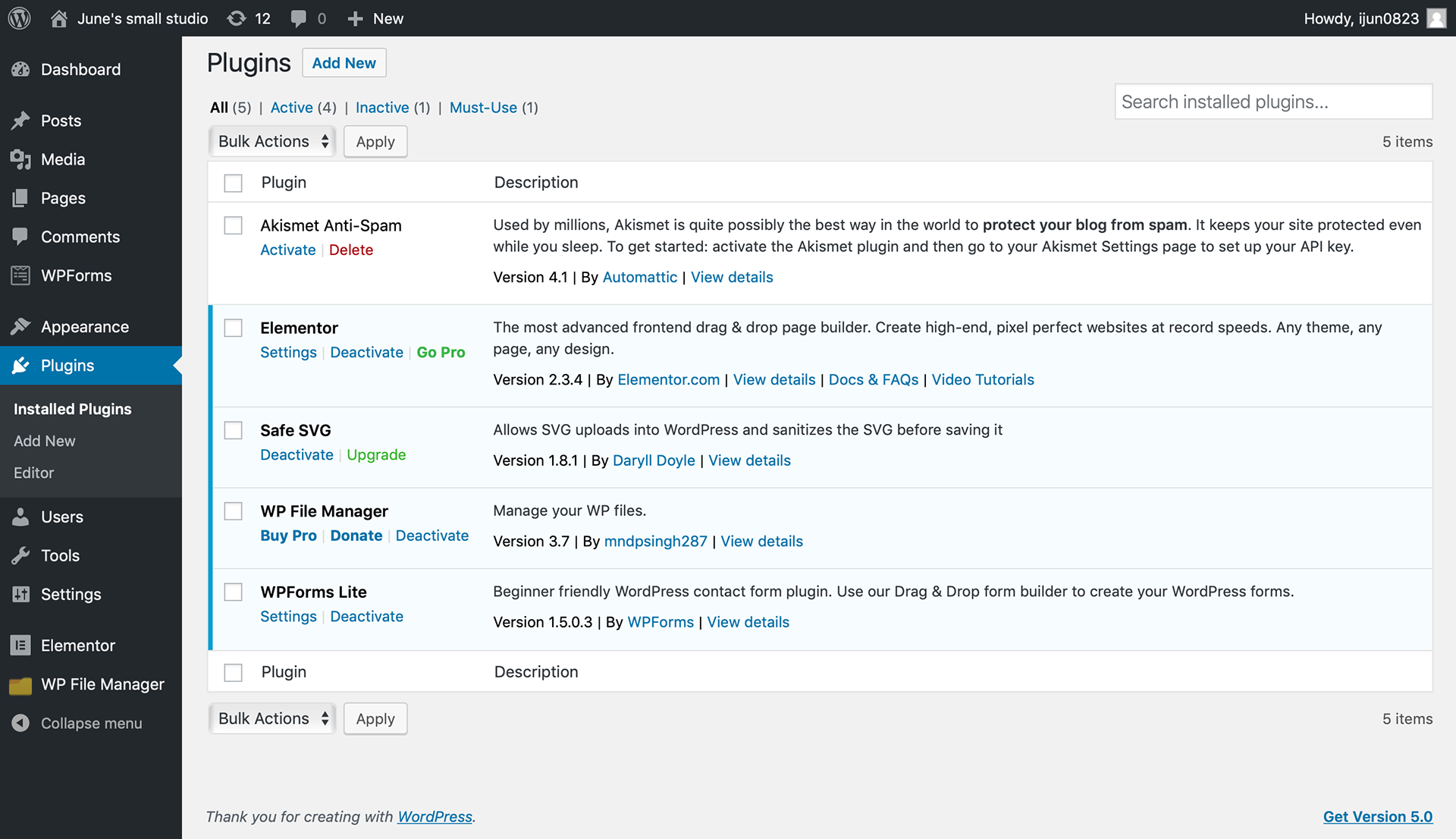This screenshot has height=839, width=1456.
Task: Click the WP File Manager folder icon
Action: 20,685
